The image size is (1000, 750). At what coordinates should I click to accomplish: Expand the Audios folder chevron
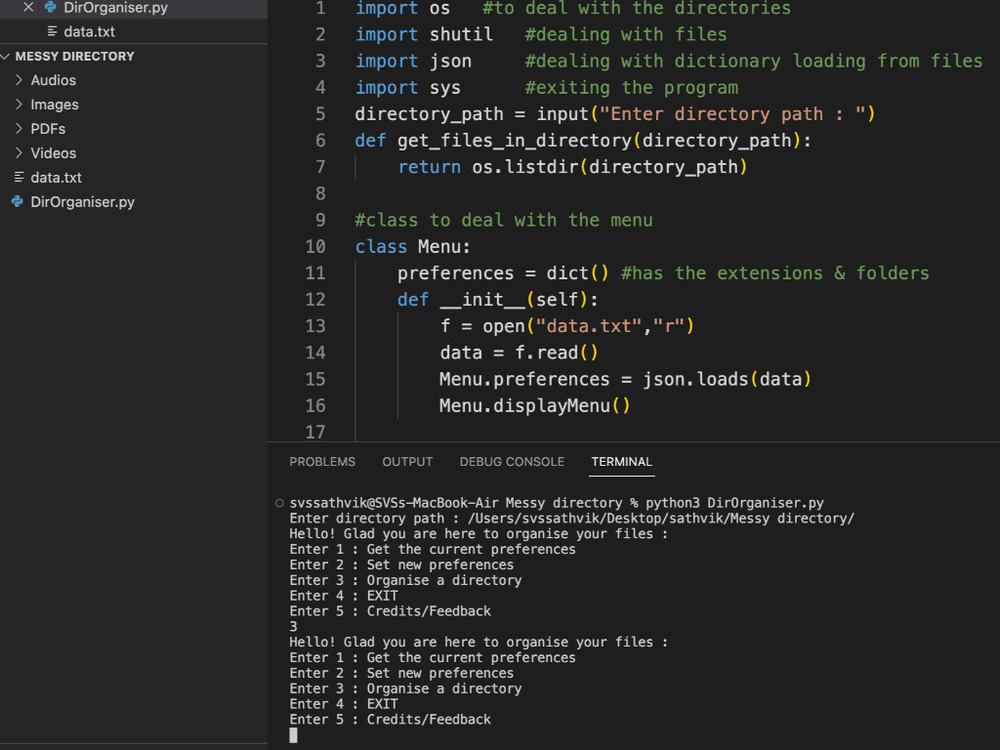18,80
